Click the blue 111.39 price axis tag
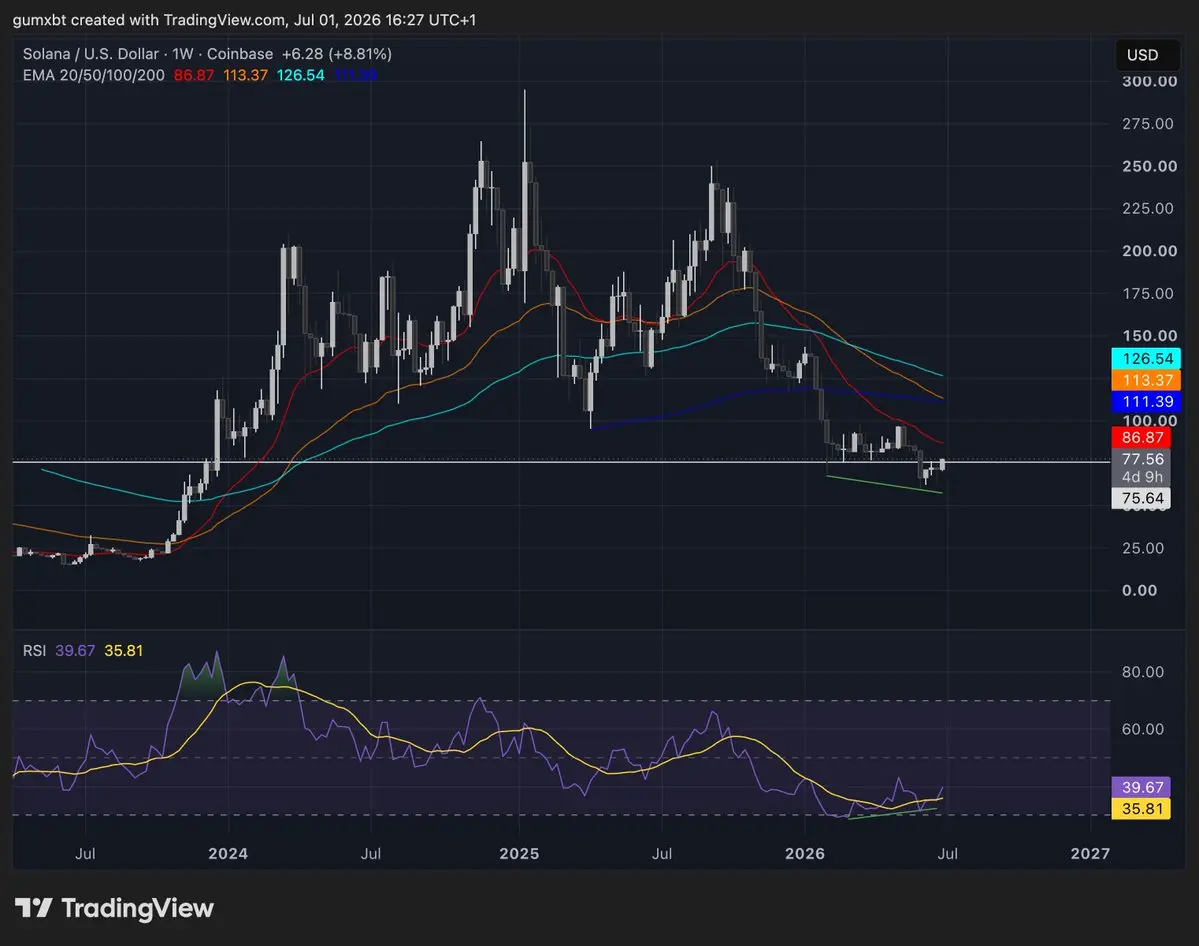This screenshot has width=1199, height=946. point(1145,401)
